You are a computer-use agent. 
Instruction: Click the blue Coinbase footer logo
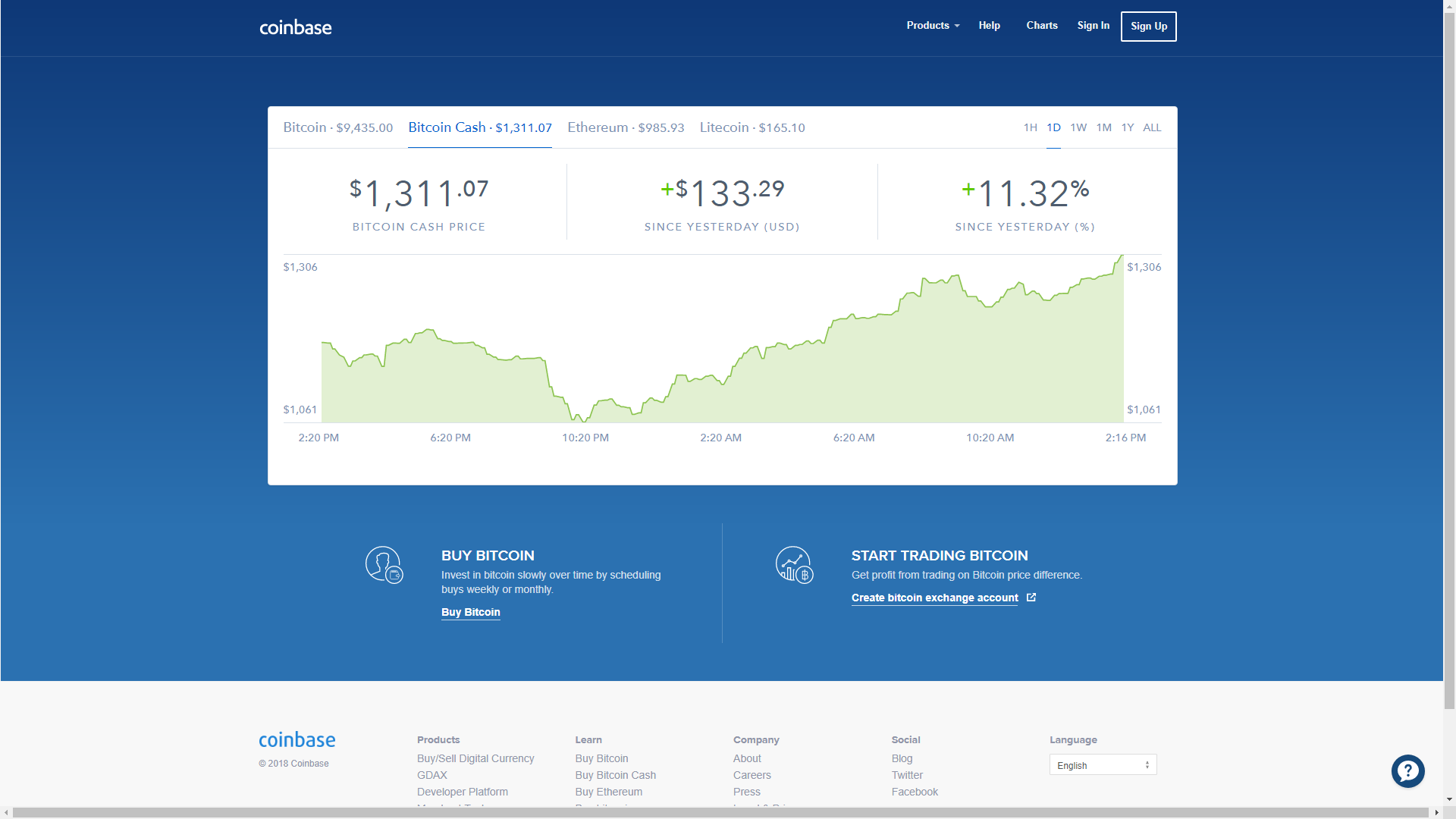297,739
